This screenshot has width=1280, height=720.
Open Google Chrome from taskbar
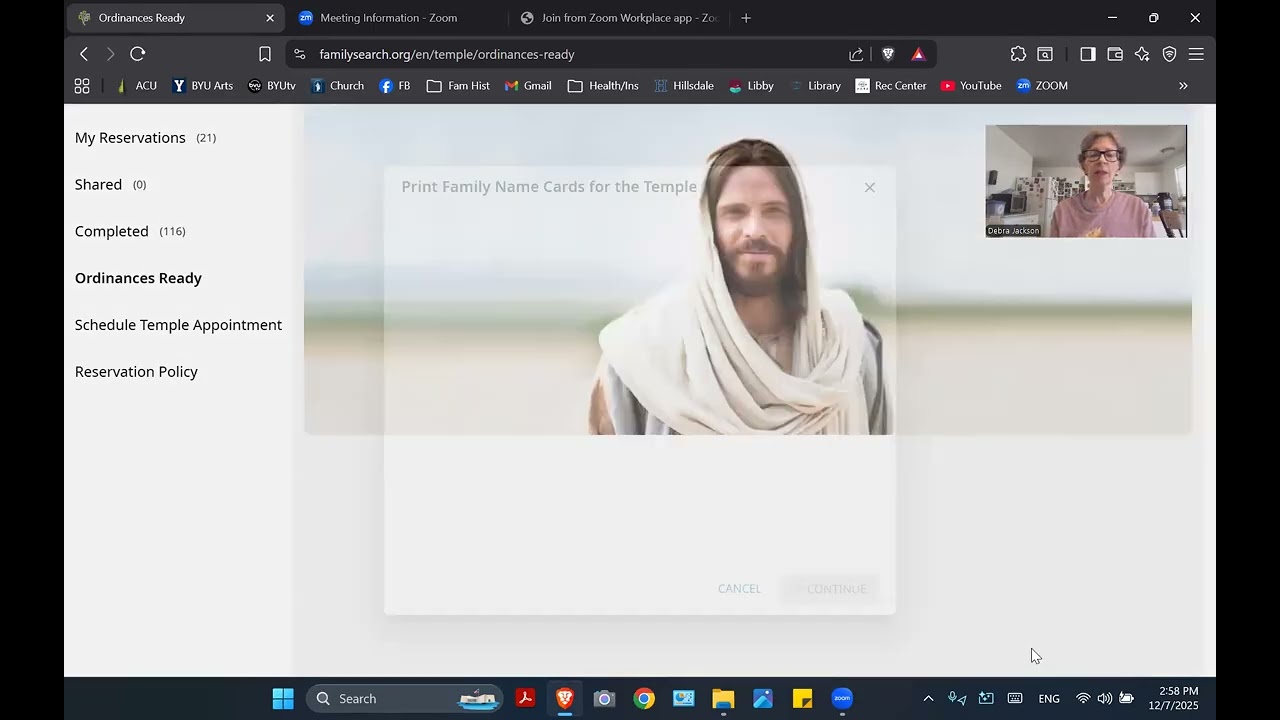pos(644,699)
